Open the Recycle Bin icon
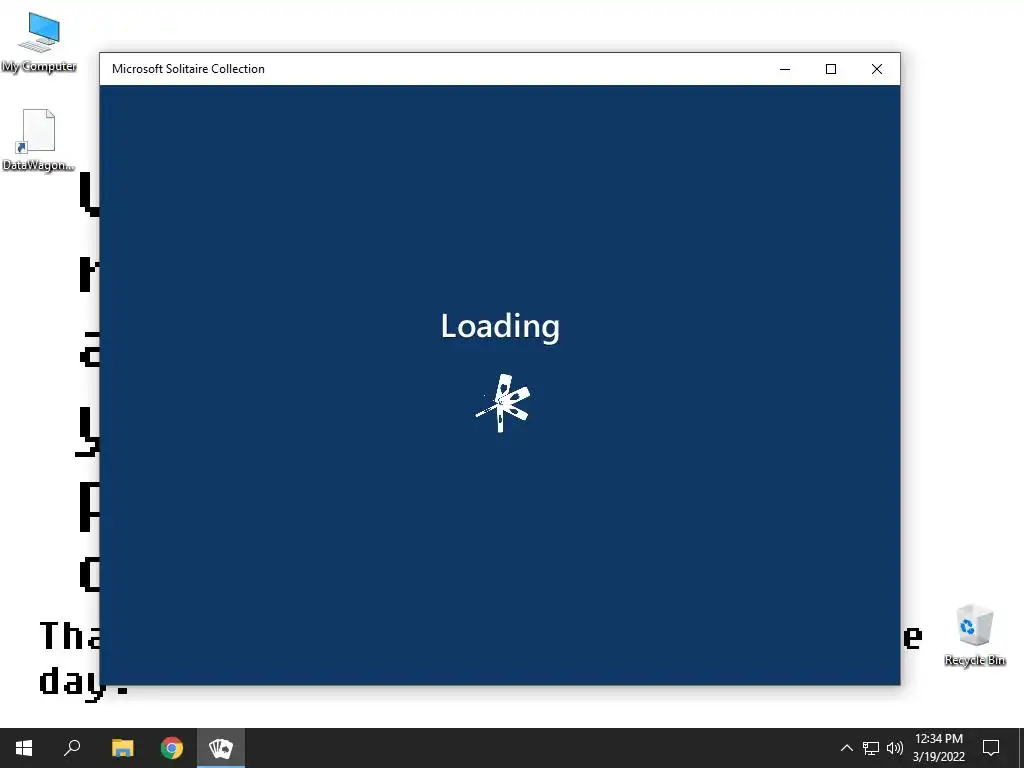Viewport: 1024px width, 768px height. pos(974,635)
